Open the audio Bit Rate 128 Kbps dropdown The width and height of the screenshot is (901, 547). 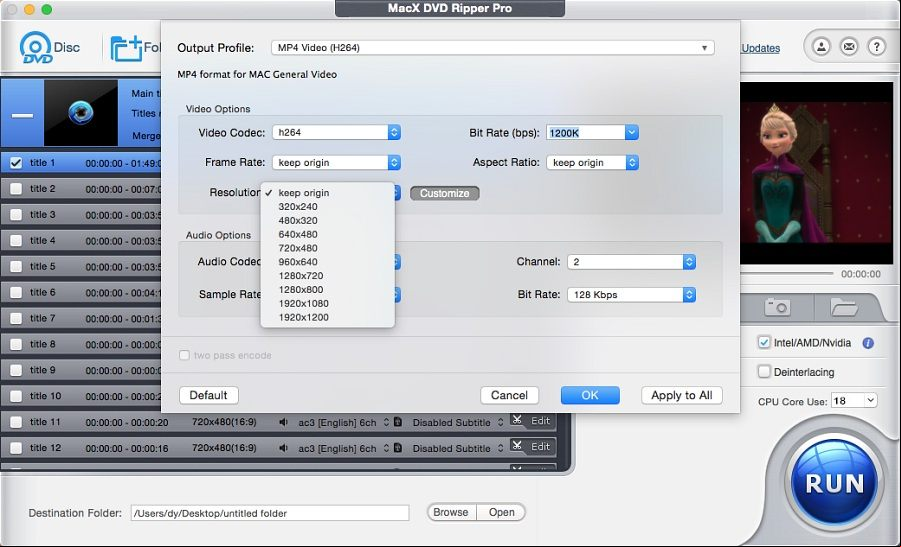(632, 295)
